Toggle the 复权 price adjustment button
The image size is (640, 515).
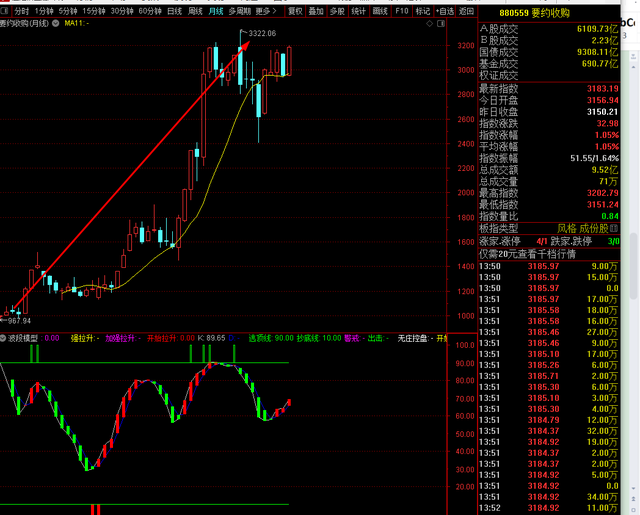[x=295, y=11]
